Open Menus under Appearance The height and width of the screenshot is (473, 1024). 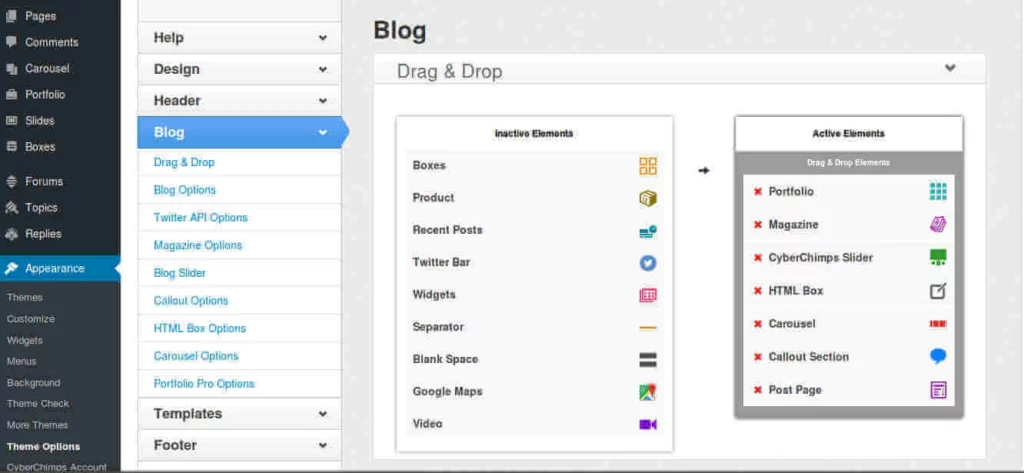point(22,361)
